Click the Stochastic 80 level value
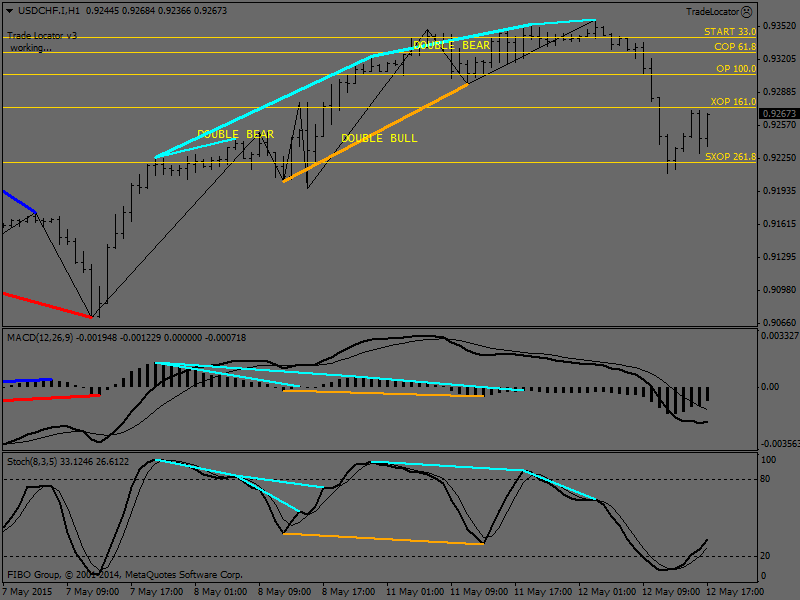 click(x=769, y=479)
